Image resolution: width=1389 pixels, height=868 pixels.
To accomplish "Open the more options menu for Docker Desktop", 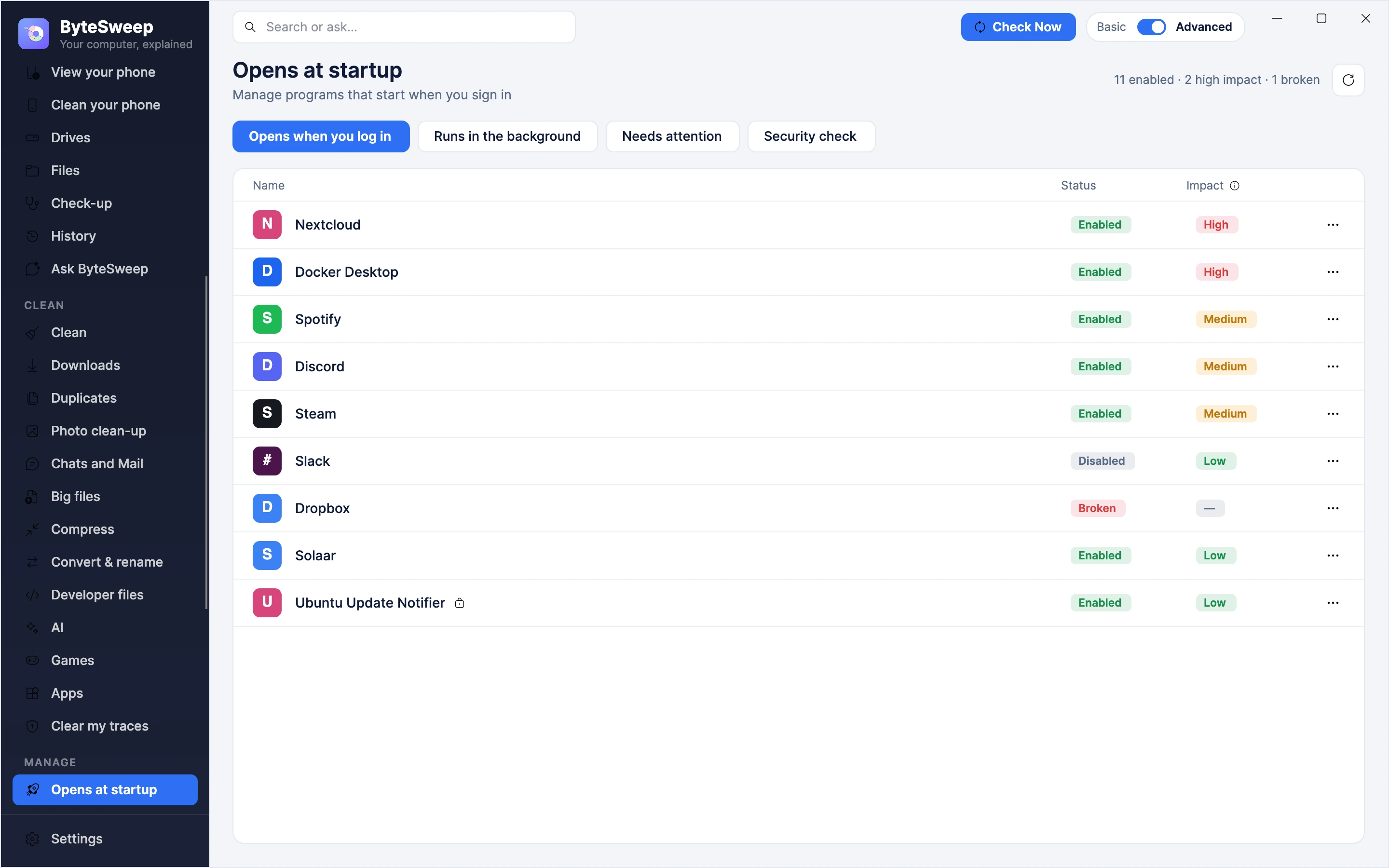I will 1332,271.
